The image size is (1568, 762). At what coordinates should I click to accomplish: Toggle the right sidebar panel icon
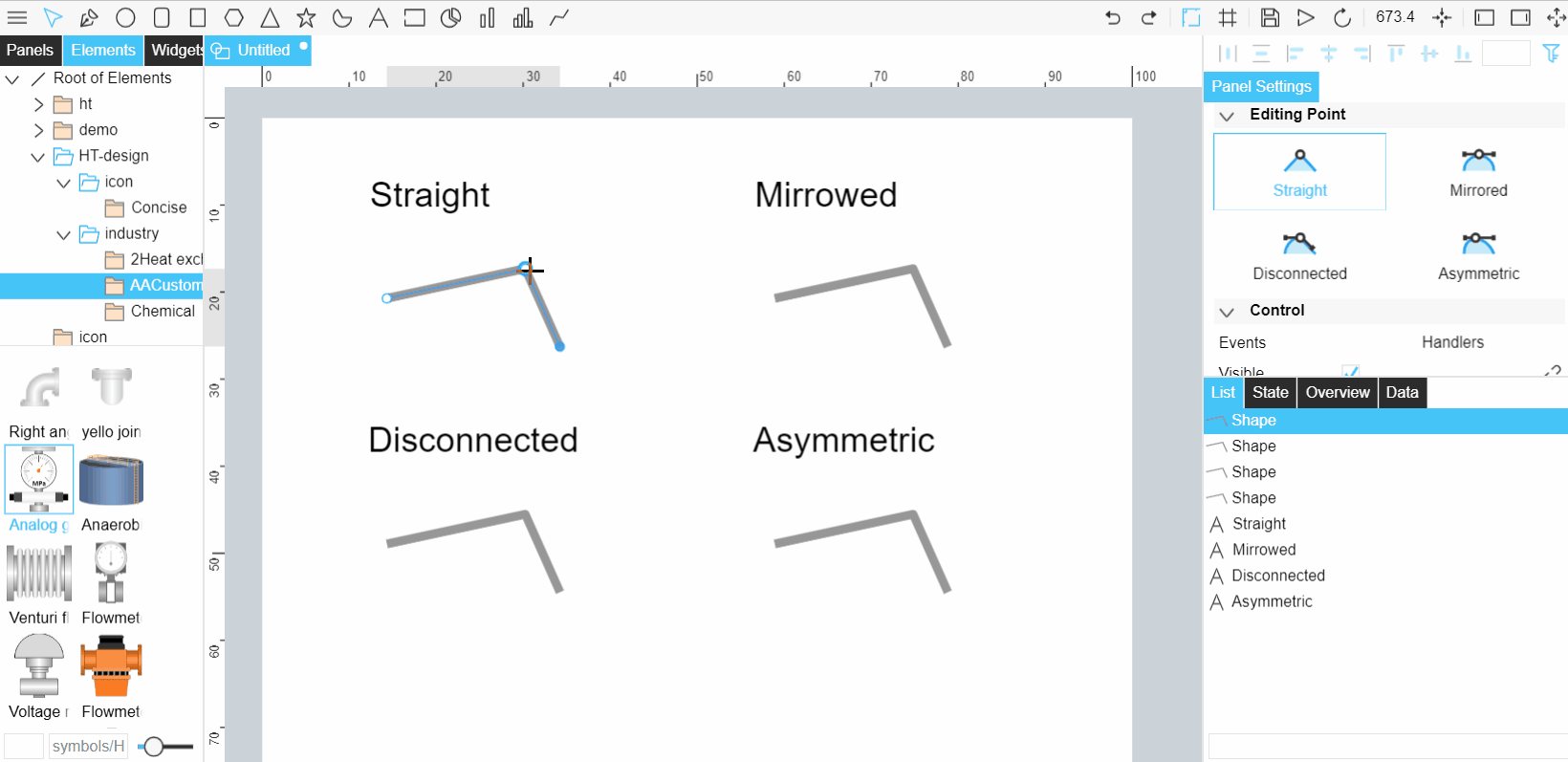pyautogui.click(x=1520, y=17)
